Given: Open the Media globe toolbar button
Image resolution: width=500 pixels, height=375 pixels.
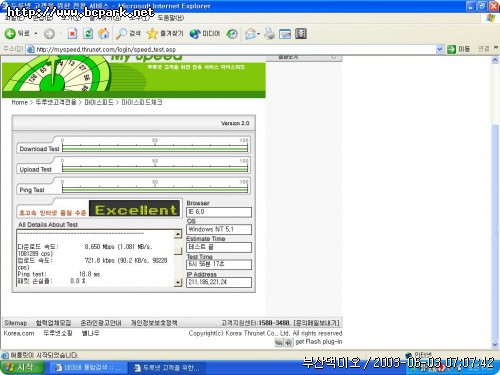Looking at the screenshot, I should (x=205, y=33).
